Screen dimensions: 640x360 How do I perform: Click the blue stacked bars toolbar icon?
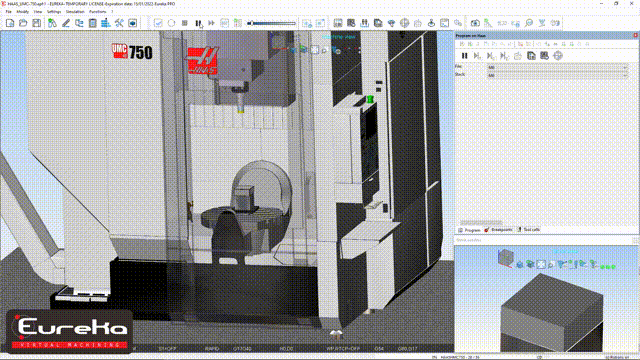(106, 23)
